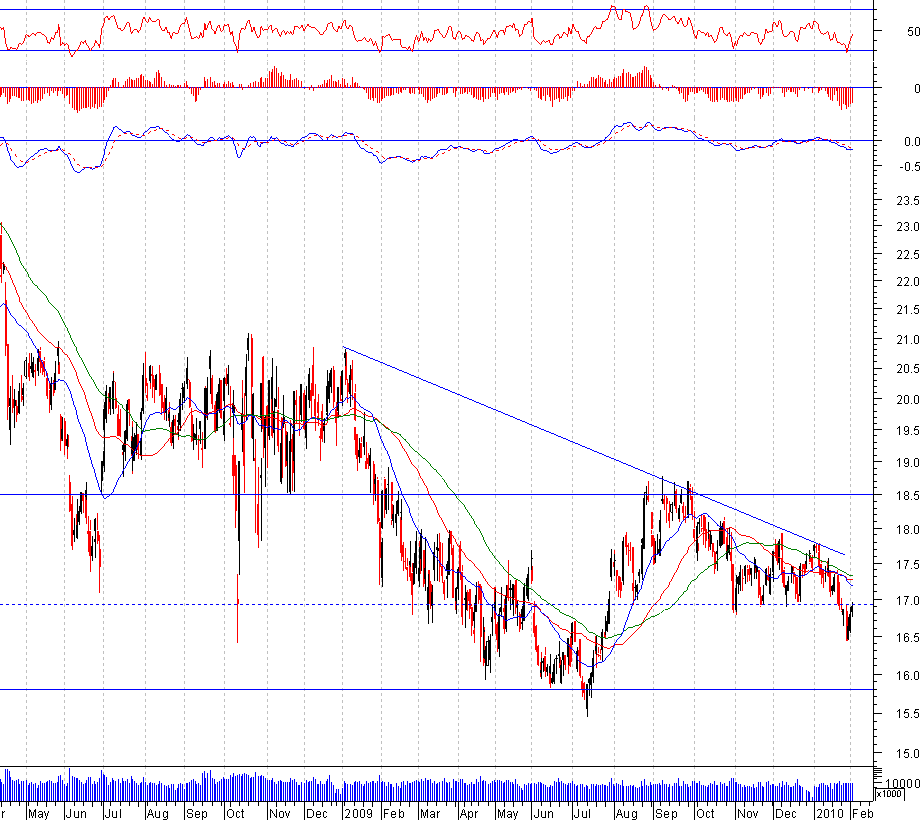
Task: Select the x1000 volume multiplier box
Action: 889,793
